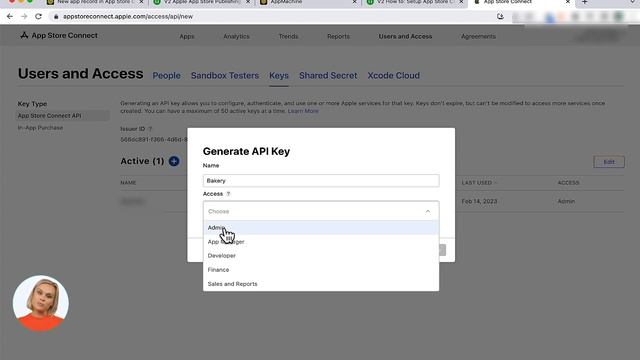Collapse the Access Choose combo box
The width and height of the screenshot is (640, 360).
click(x=321, y=211)
